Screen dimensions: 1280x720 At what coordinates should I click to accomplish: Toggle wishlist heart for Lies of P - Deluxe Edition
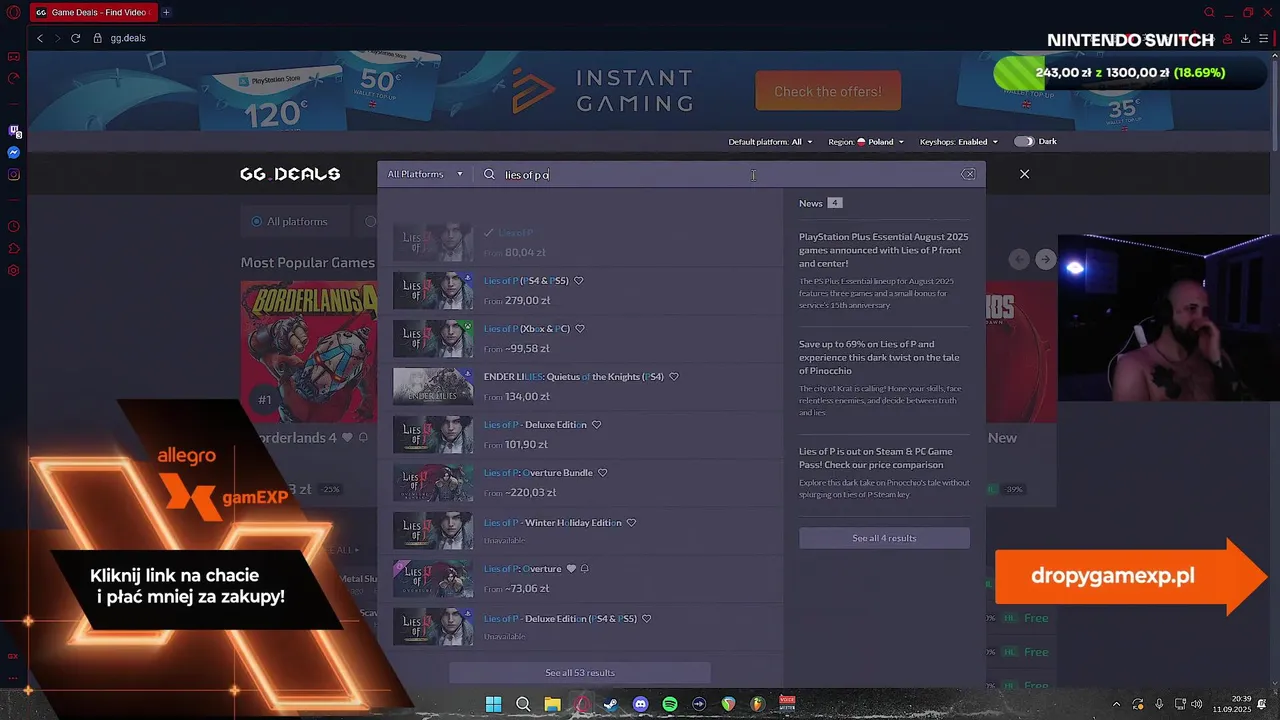(x=597, y=425)
